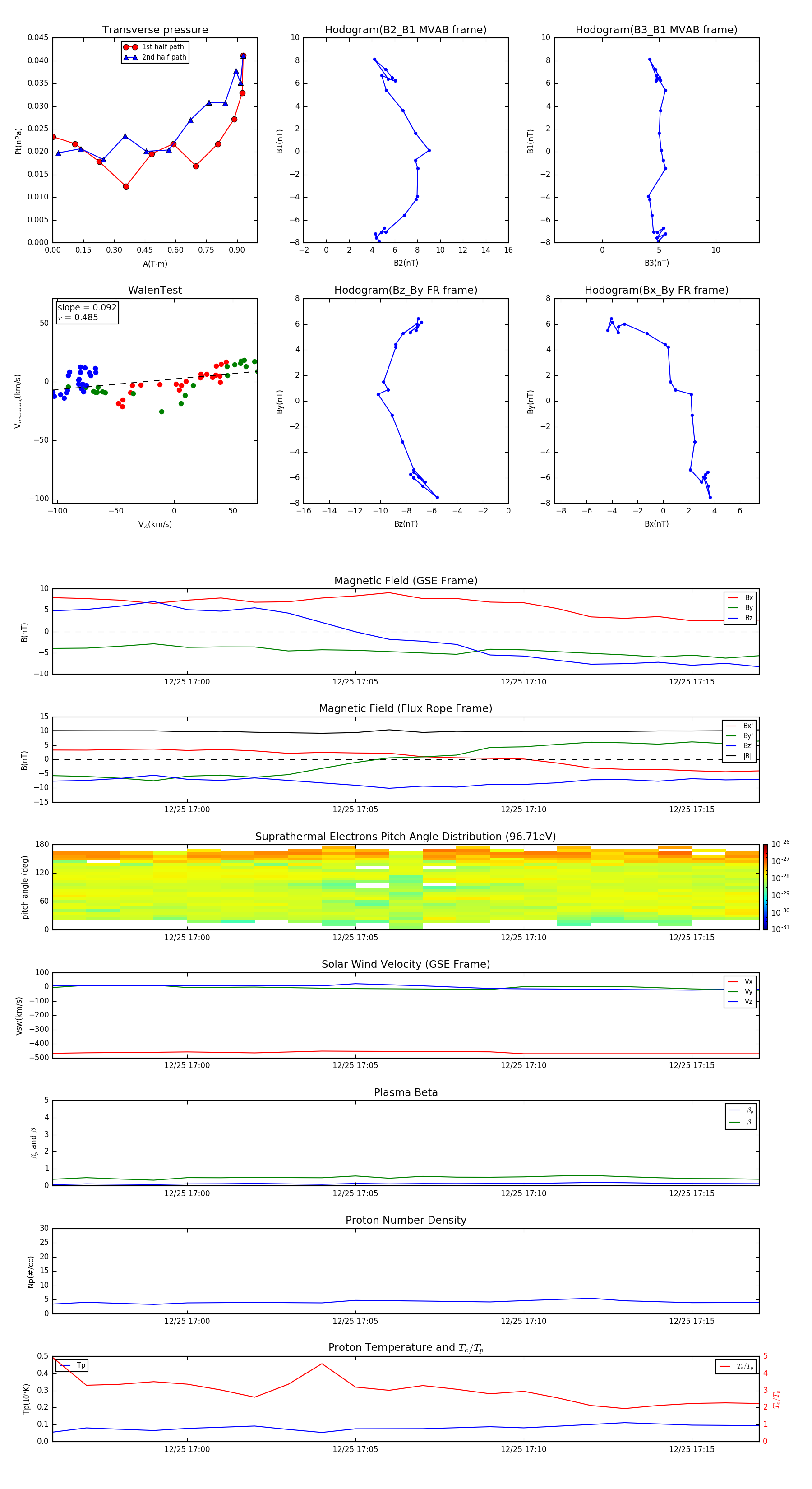Select the β legend entry below βp
Viewport: 812px width, 1489px height.
741,1122
